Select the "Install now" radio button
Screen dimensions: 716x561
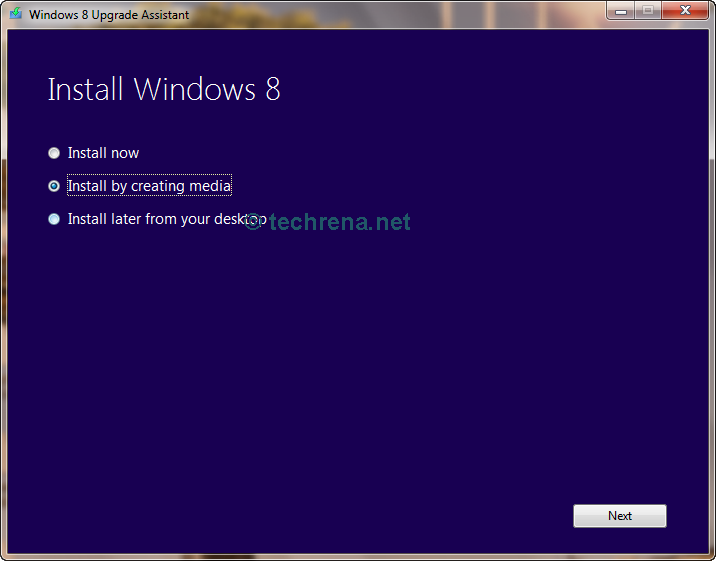(x=54, y=153)
